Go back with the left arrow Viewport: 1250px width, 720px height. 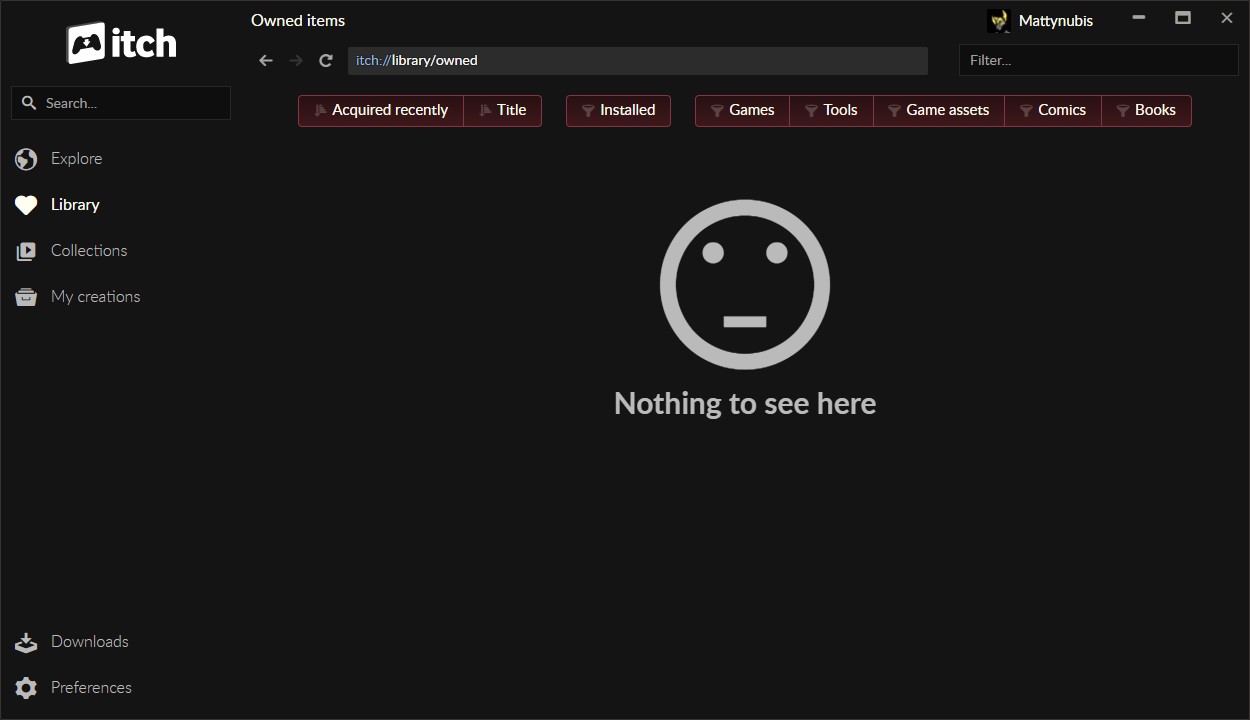[266, 60]
